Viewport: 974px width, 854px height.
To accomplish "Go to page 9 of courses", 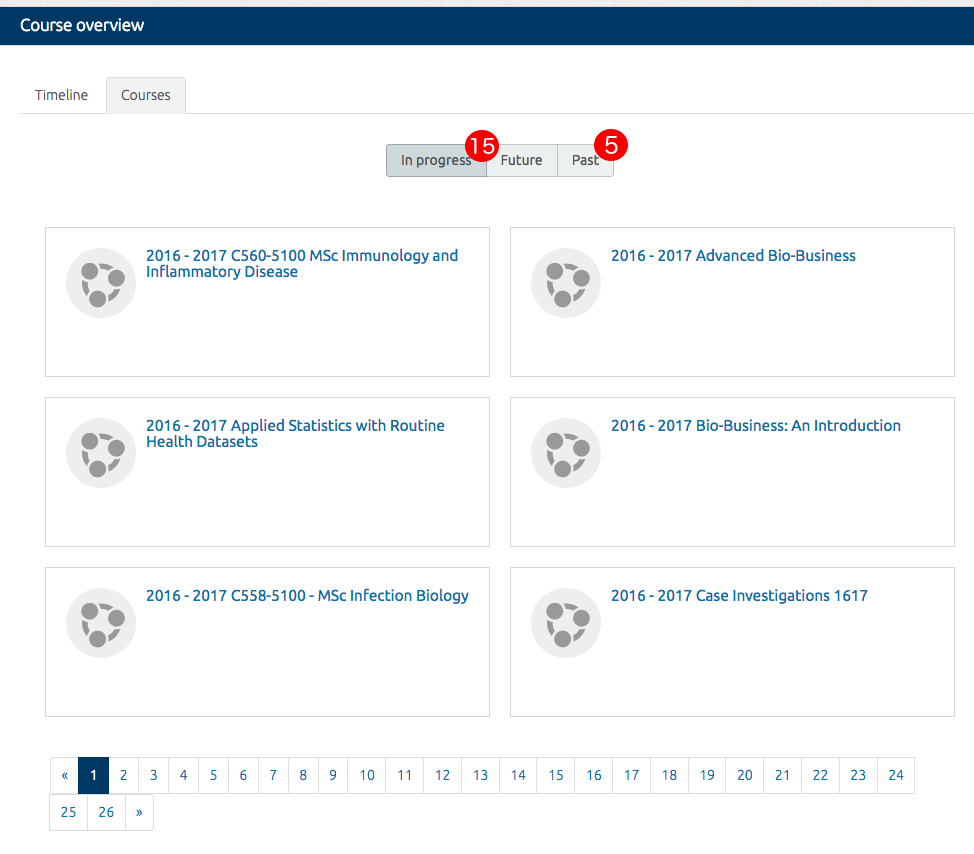I will 333,775.
